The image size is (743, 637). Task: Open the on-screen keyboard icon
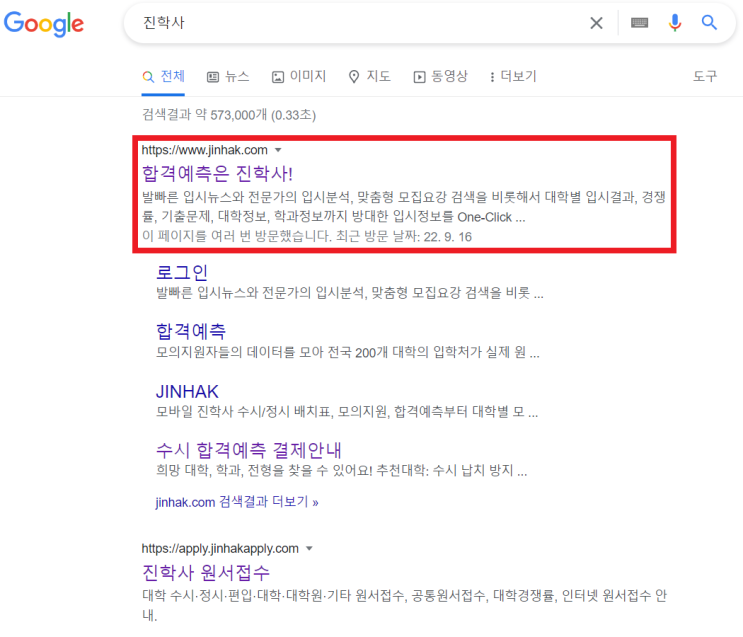tap(639, 22)
